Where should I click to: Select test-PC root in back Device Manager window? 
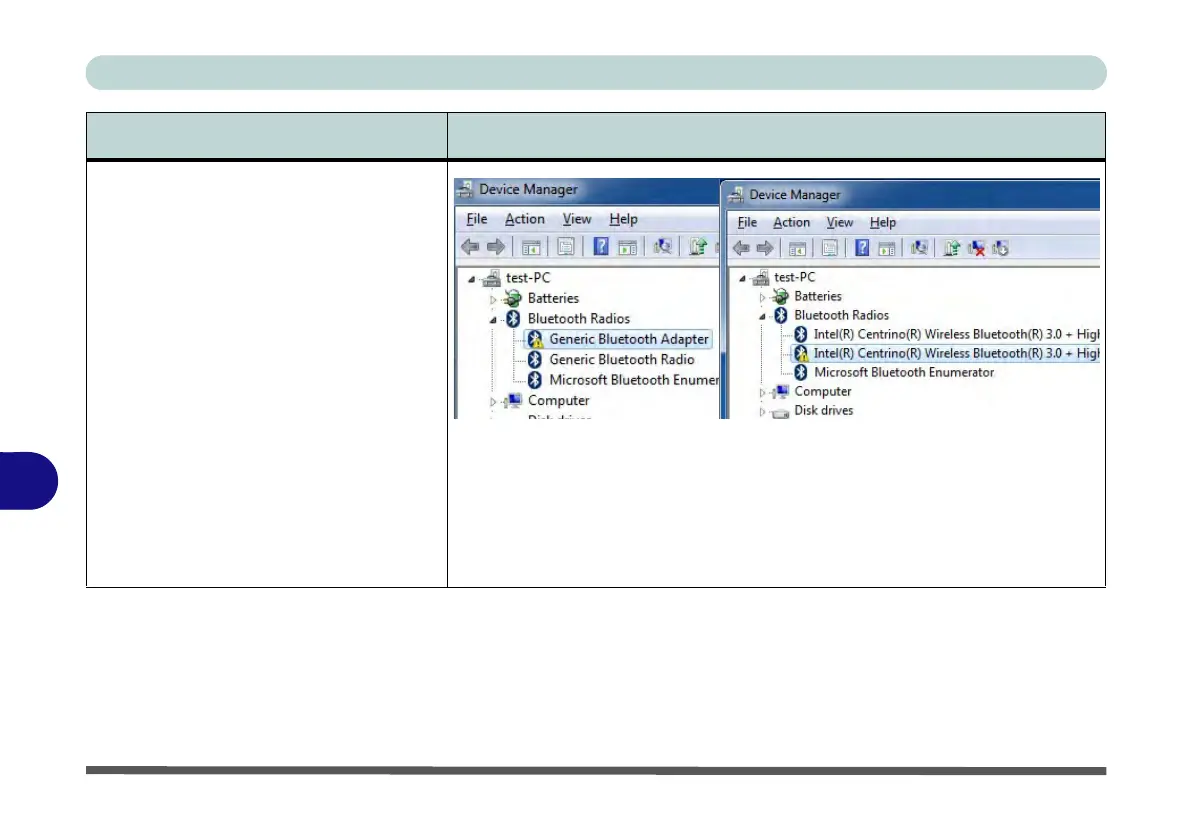point(528,278)
